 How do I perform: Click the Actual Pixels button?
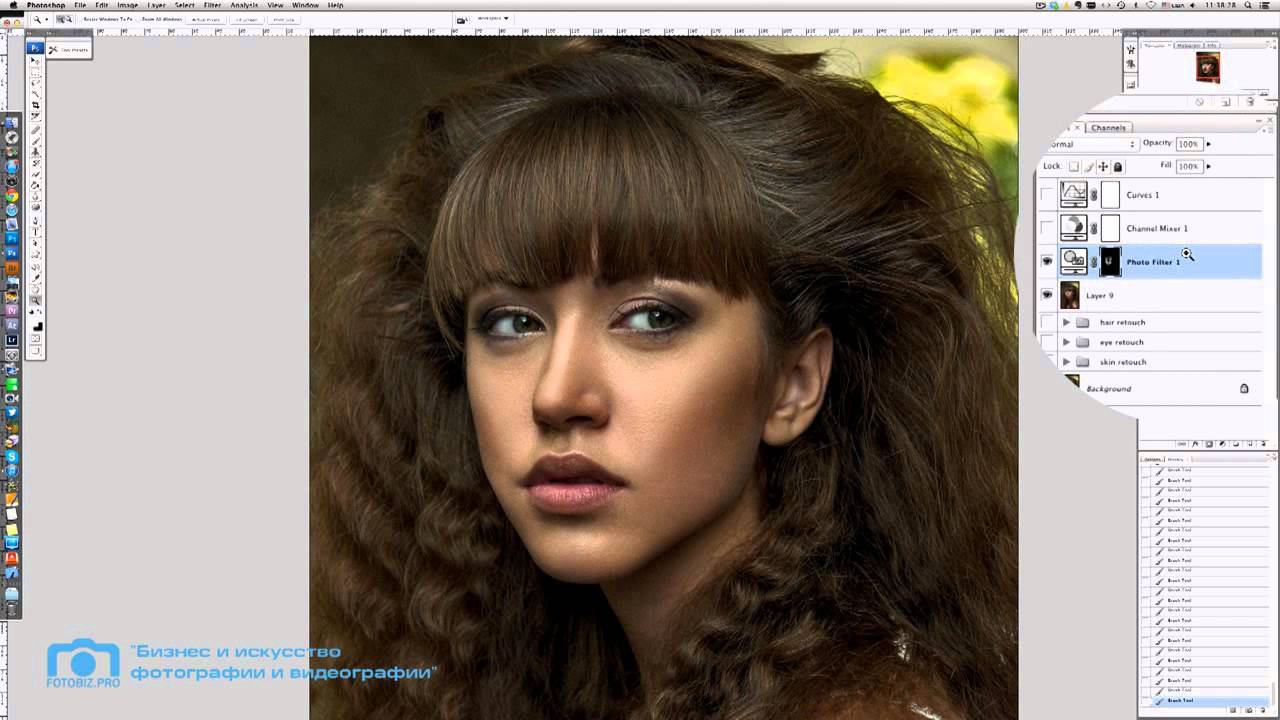click(x=207, y=19)
